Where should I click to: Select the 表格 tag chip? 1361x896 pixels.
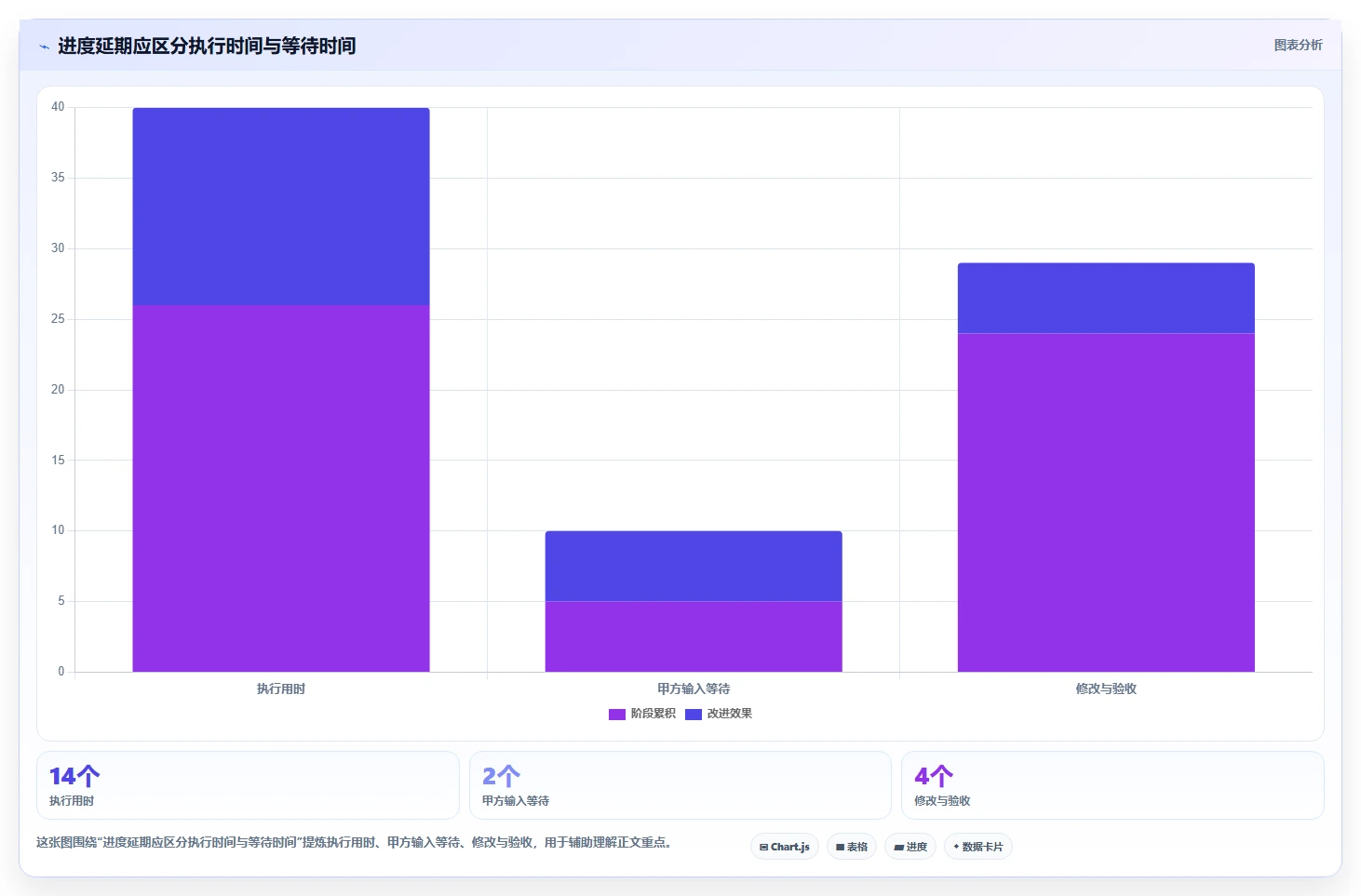tap(852, 847)
